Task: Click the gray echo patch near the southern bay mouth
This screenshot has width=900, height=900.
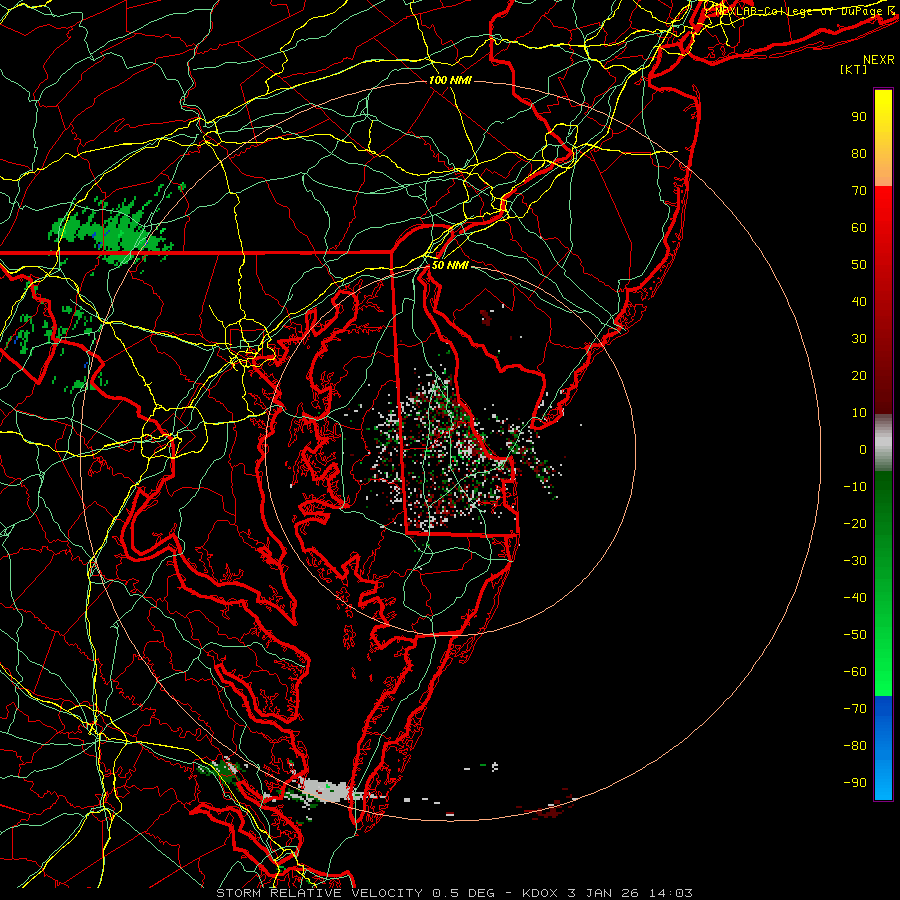Action: pos(325,790)
